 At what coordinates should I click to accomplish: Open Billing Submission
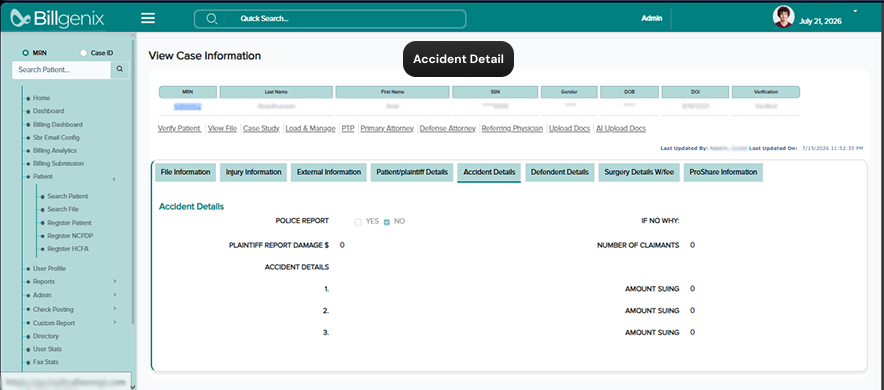[58, 163]
